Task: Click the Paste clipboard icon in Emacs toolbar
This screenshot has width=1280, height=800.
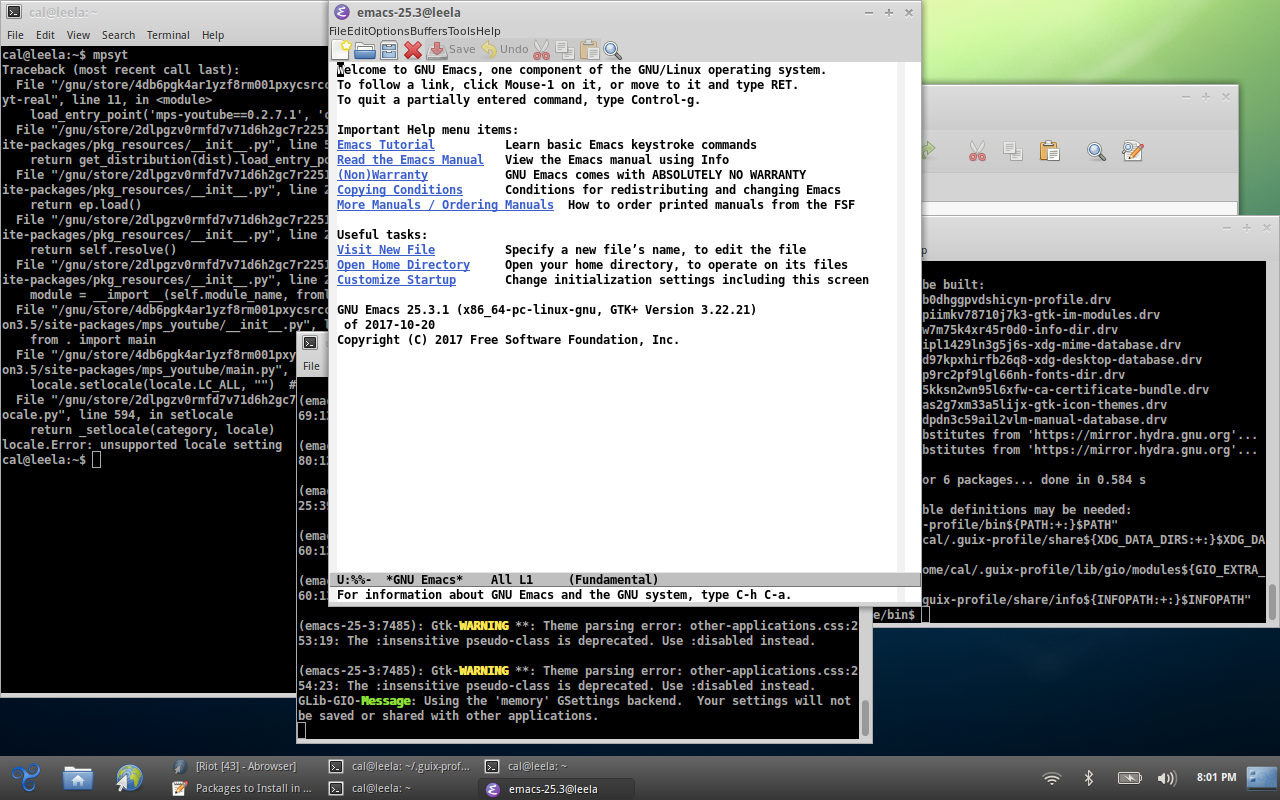Action: coord(589,49)
